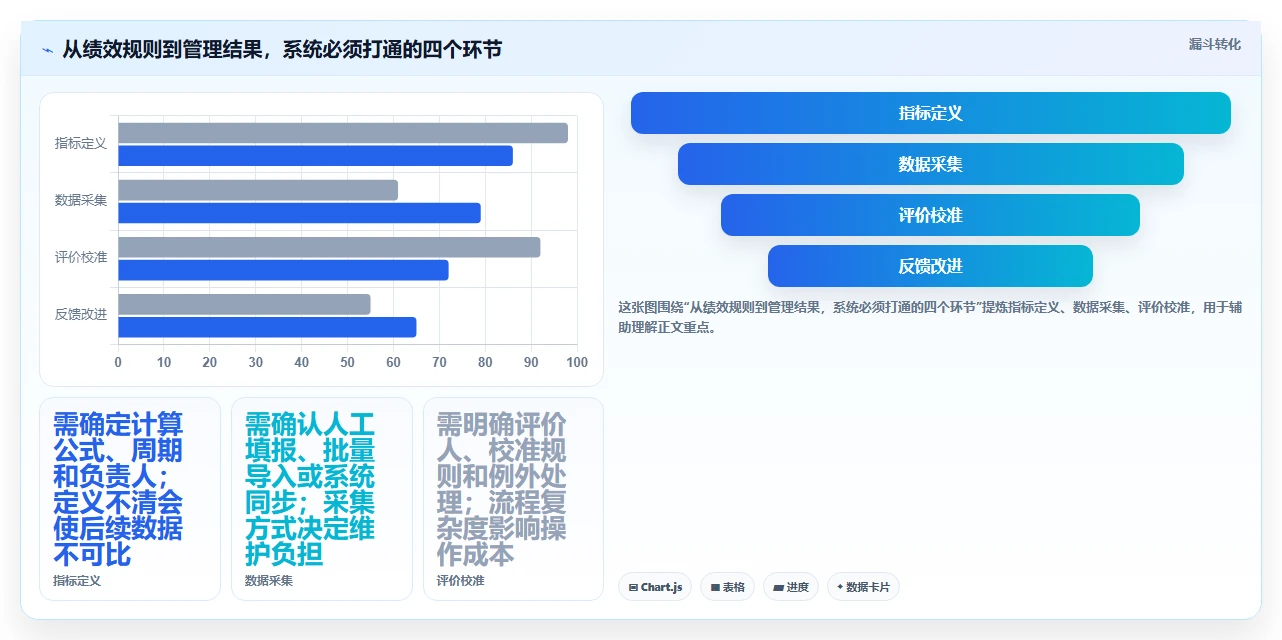Viewport: 1282px width, 640px height.
Task: Click the 进度 tag chip
Action: click(790, 587)
